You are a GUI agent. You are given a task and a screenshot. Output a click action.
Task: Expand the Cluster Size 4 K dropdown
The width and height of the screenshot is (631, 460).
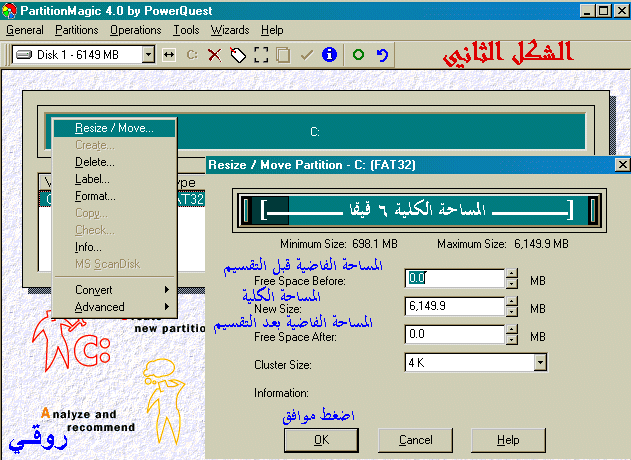click(x=540, y=363)
